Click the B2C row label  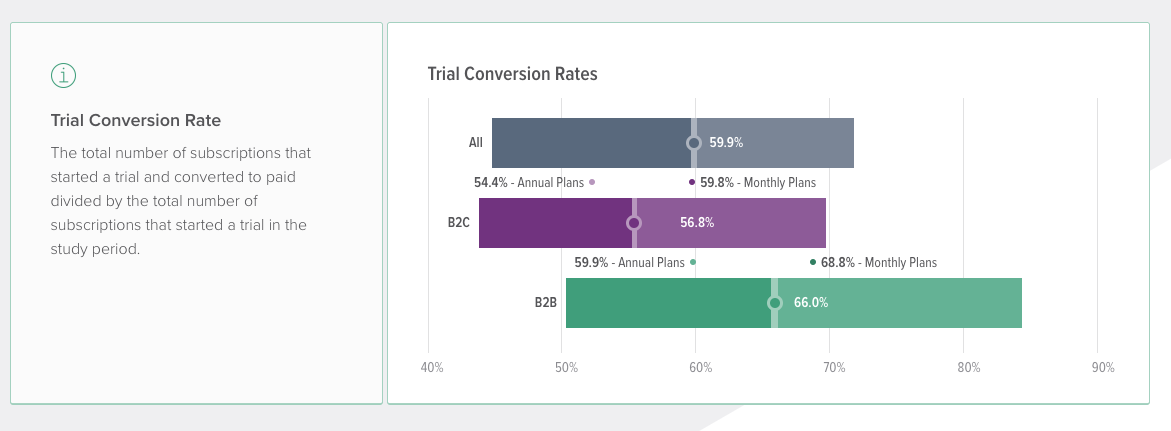click(x=459, y=223)
